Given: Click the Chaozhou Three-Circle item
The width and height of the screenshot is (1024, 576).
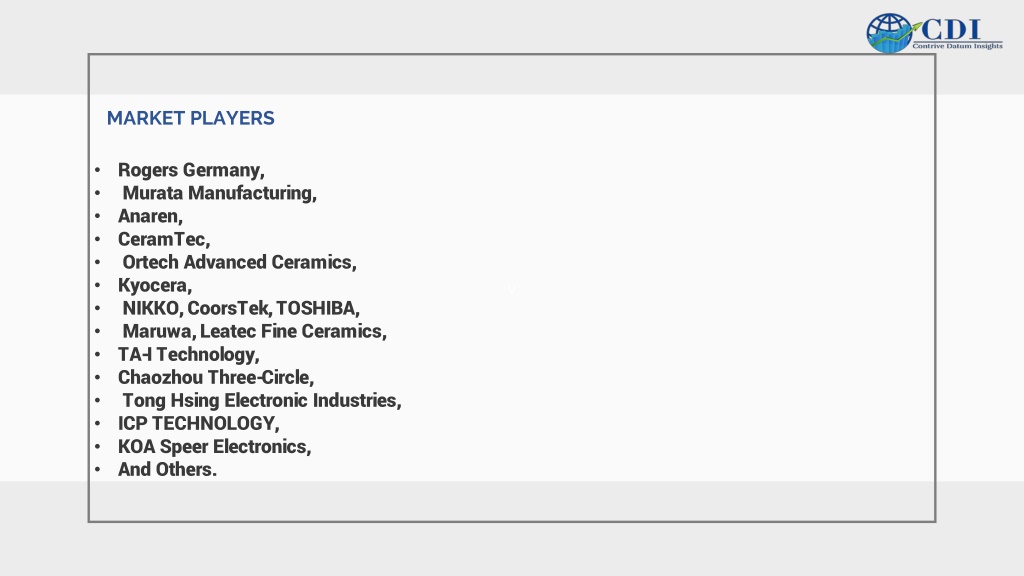Looking at the screenshot, I should [216, 377].
